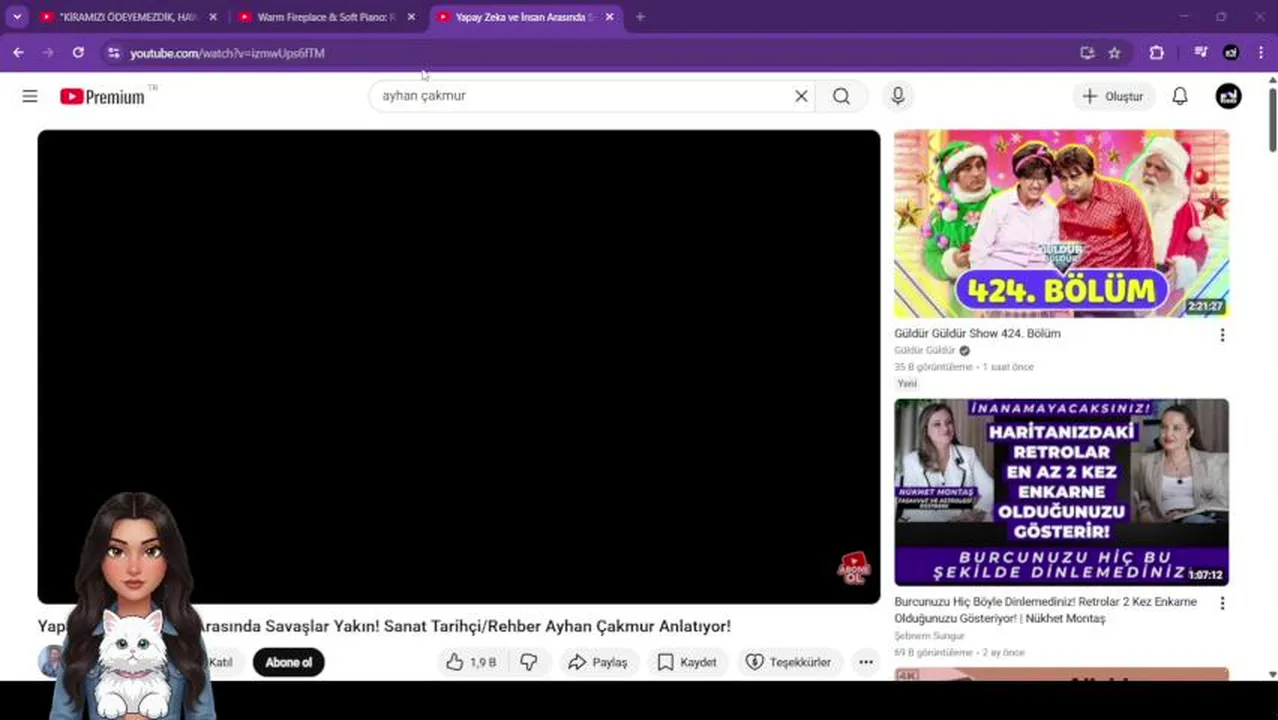The height and width of the screenshot is (720, 1278).
Task: Close the 'KIRAMIZI ÖDEYEMEZDİK' tab
Action: (x=213, y=17)
